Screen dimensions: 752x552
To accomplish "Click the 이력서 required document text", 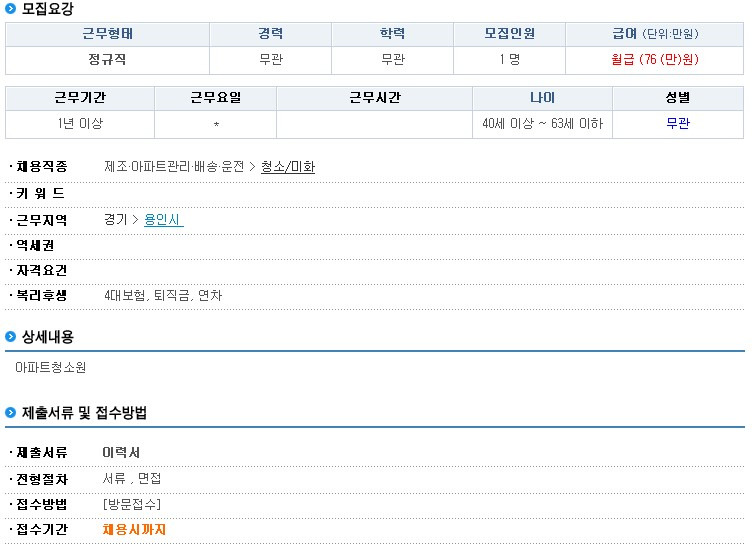I will (121, 453).
